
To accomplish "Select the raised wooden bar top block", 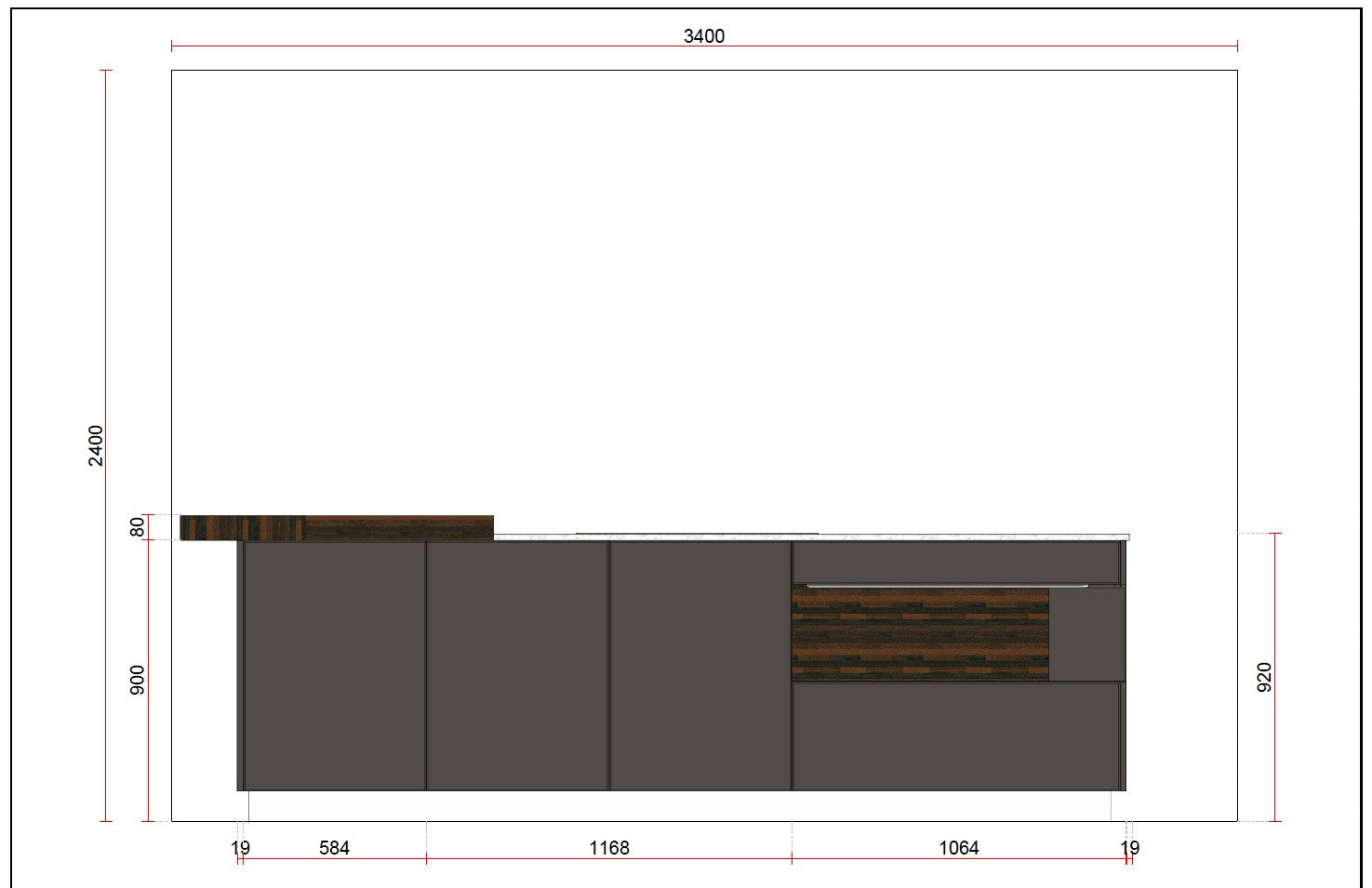I will (x=337, y=527).
